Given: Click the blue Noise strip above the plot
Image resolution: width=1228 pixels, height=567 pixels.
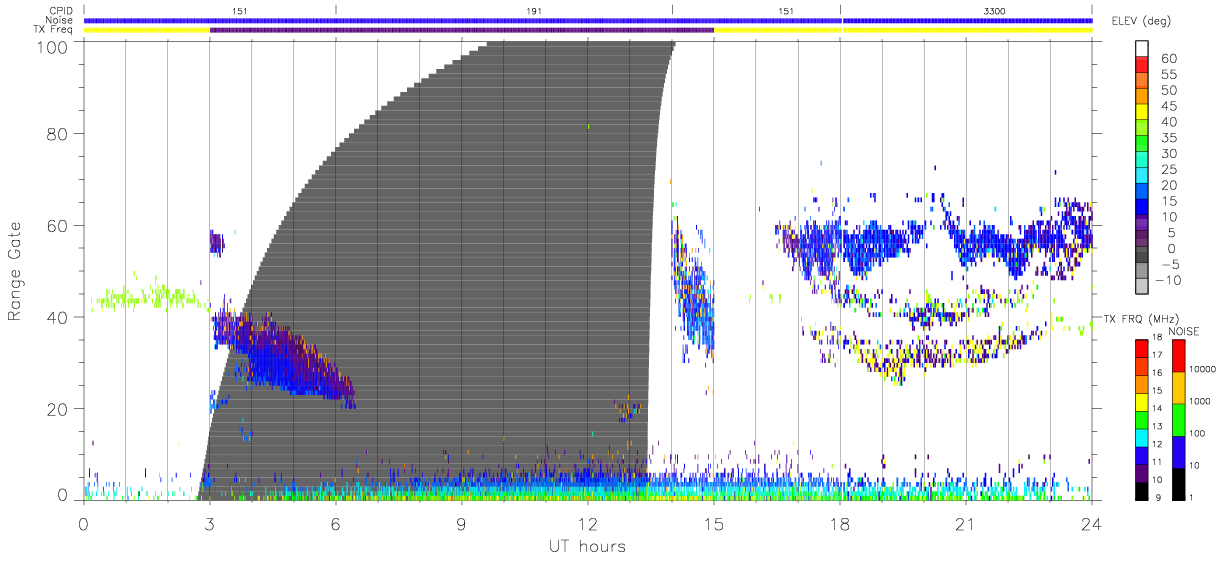Looking at the screenshot, I should coord(588,20).
